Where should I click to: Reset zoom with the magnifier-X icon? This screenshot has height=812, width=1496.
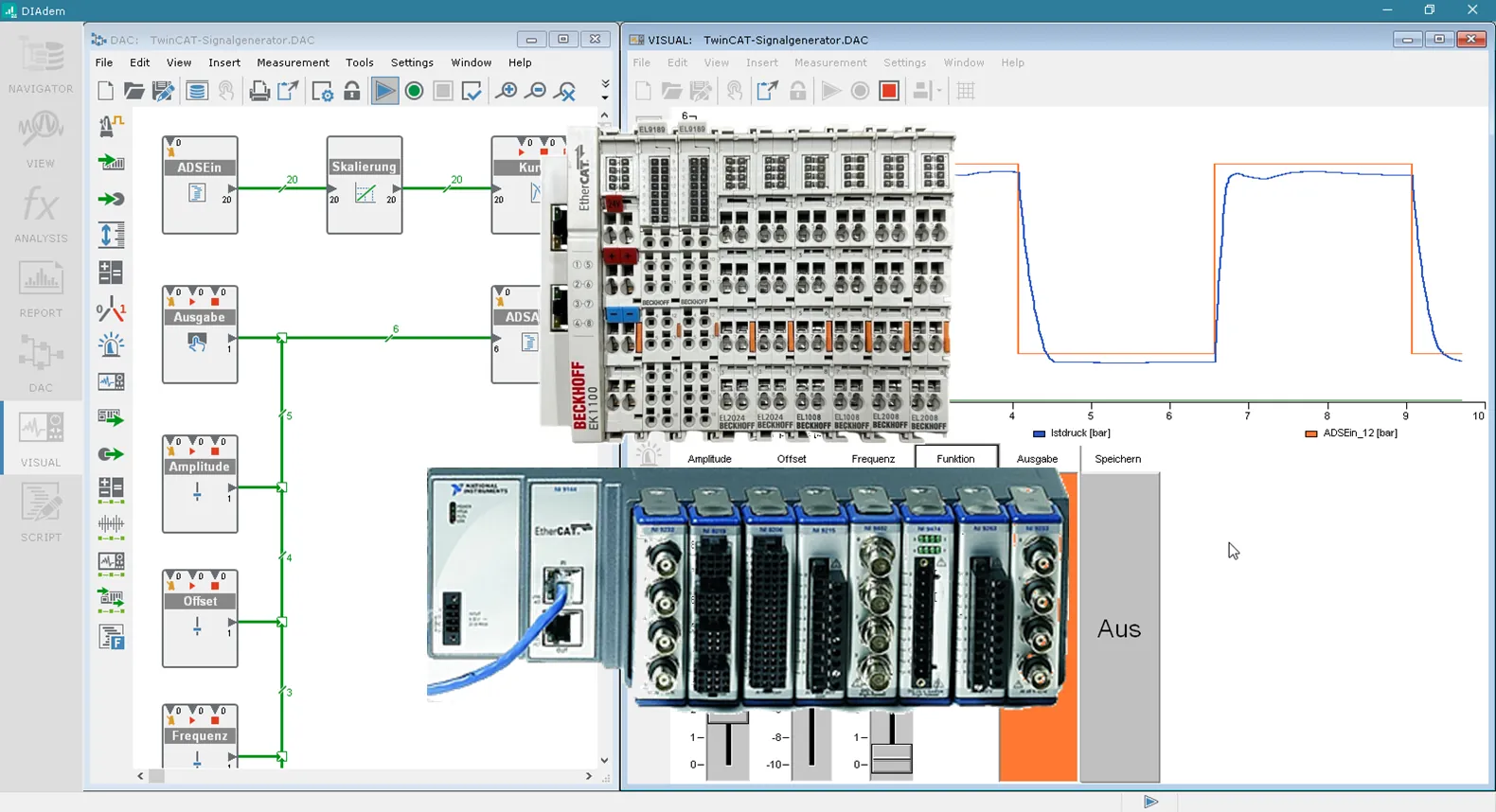click(x=566, y=91)
